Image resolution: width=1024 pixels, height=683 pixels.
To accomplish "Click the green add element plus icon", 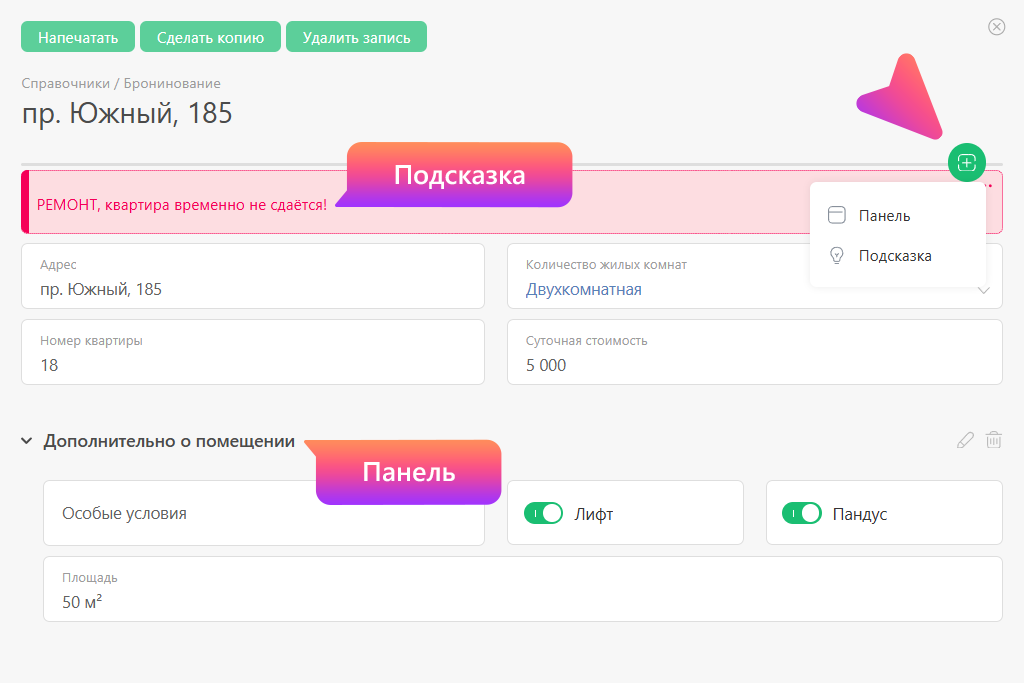I will (966, 163).
